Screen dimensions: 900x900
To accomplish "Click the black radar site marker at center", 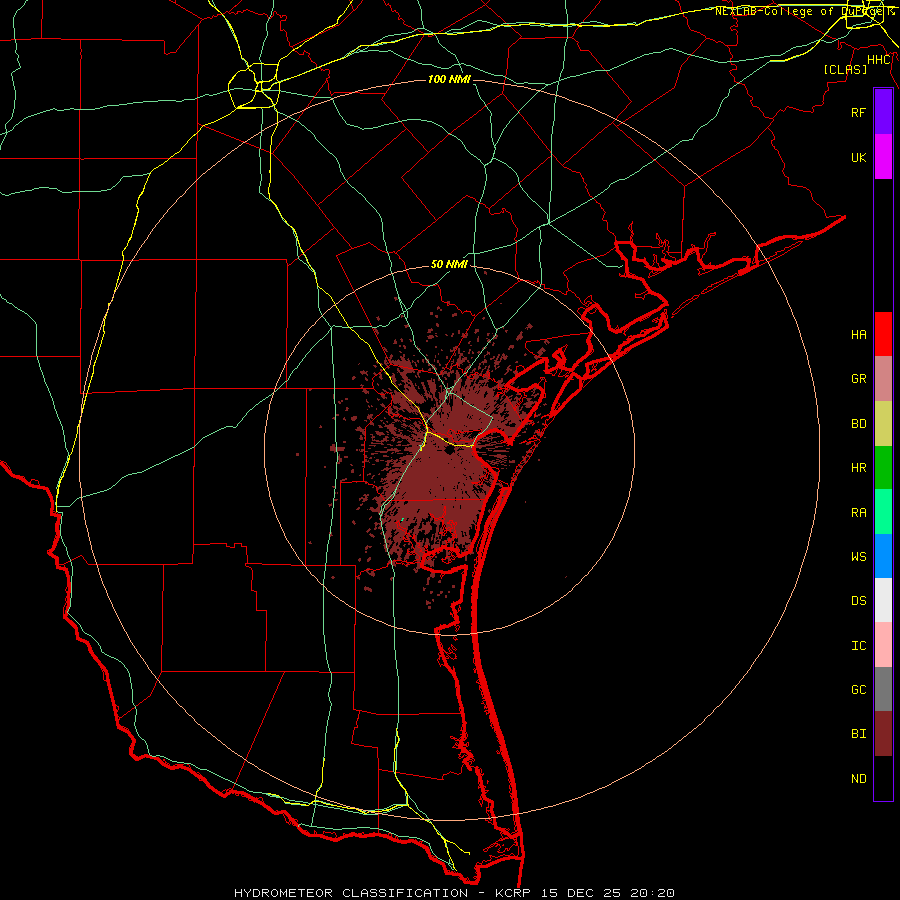I will point(449,451).
